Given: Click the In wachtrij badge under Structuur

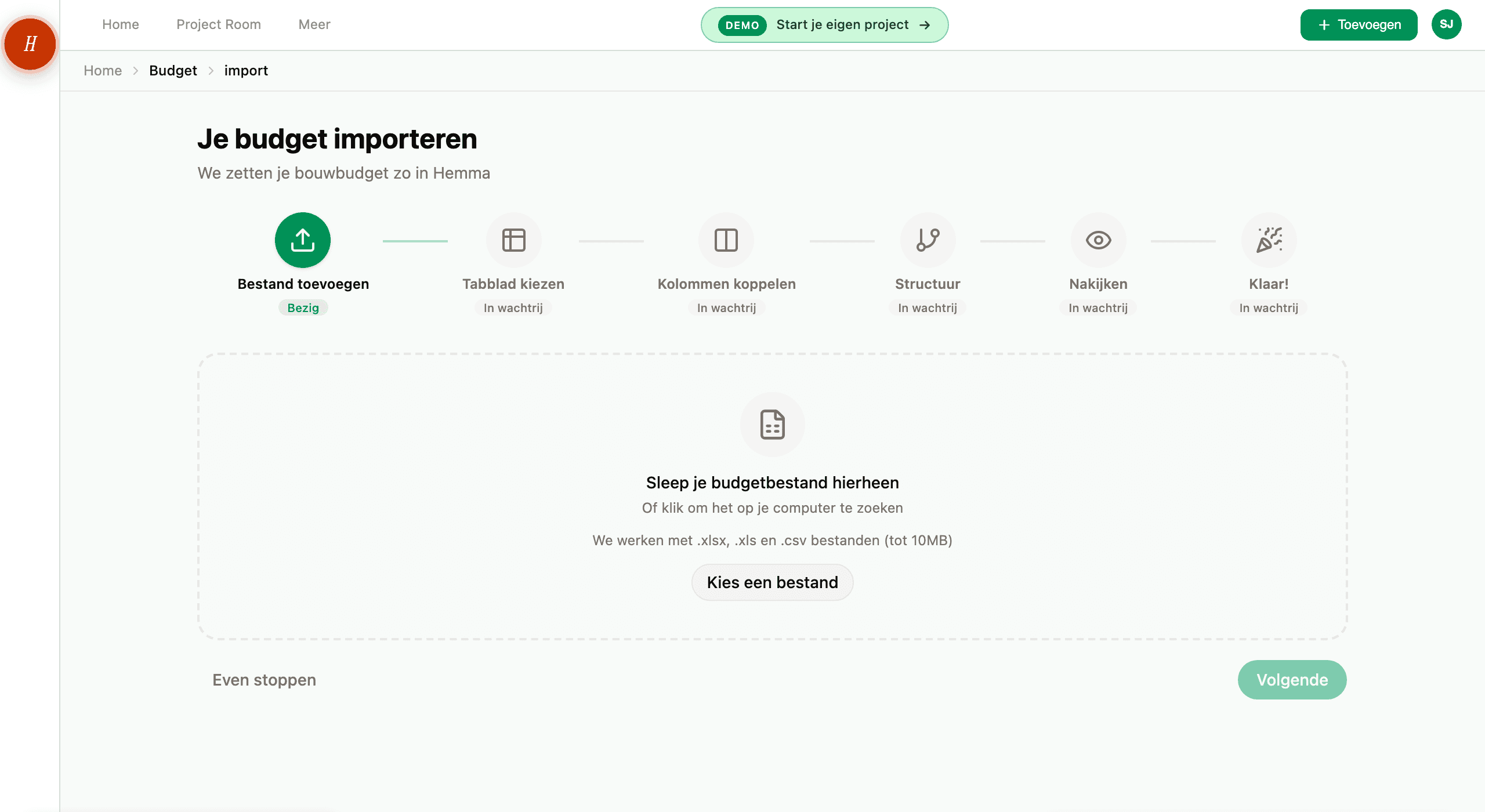Looking at the screenshot, I should (x=927, y=307).
